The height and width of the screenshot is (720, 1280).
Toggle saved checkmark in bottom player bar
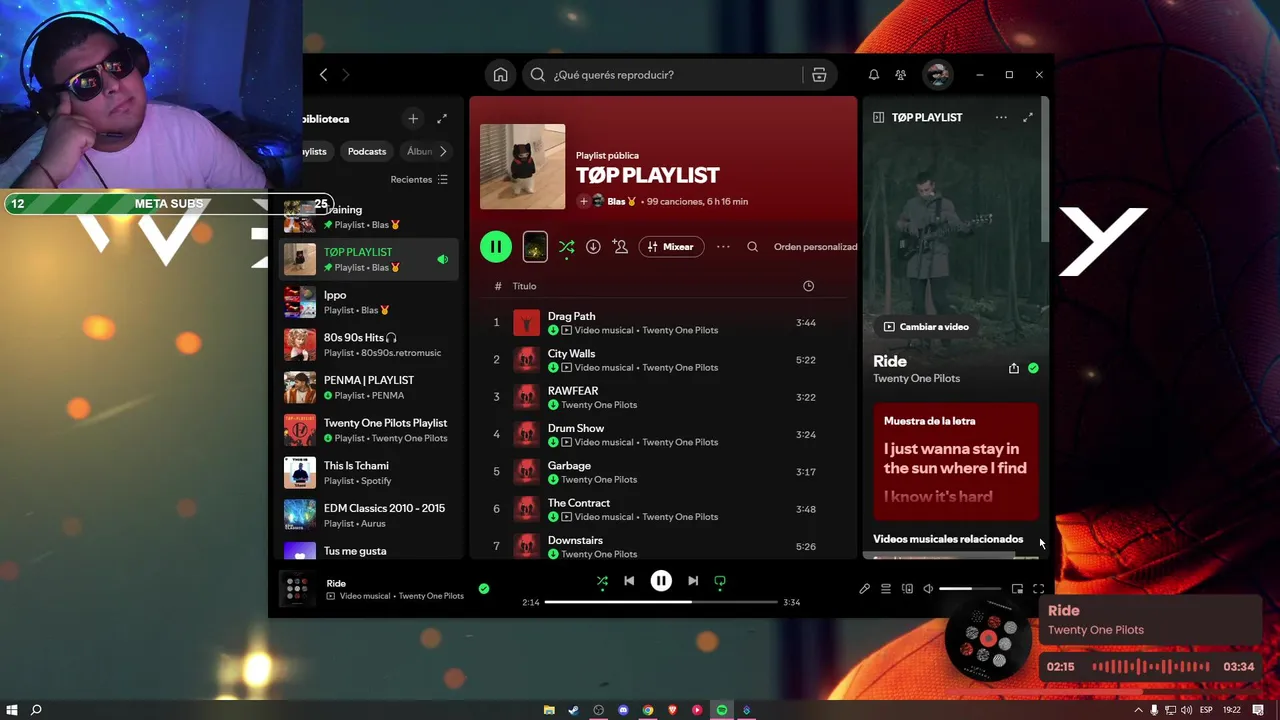tap(484, 589)
